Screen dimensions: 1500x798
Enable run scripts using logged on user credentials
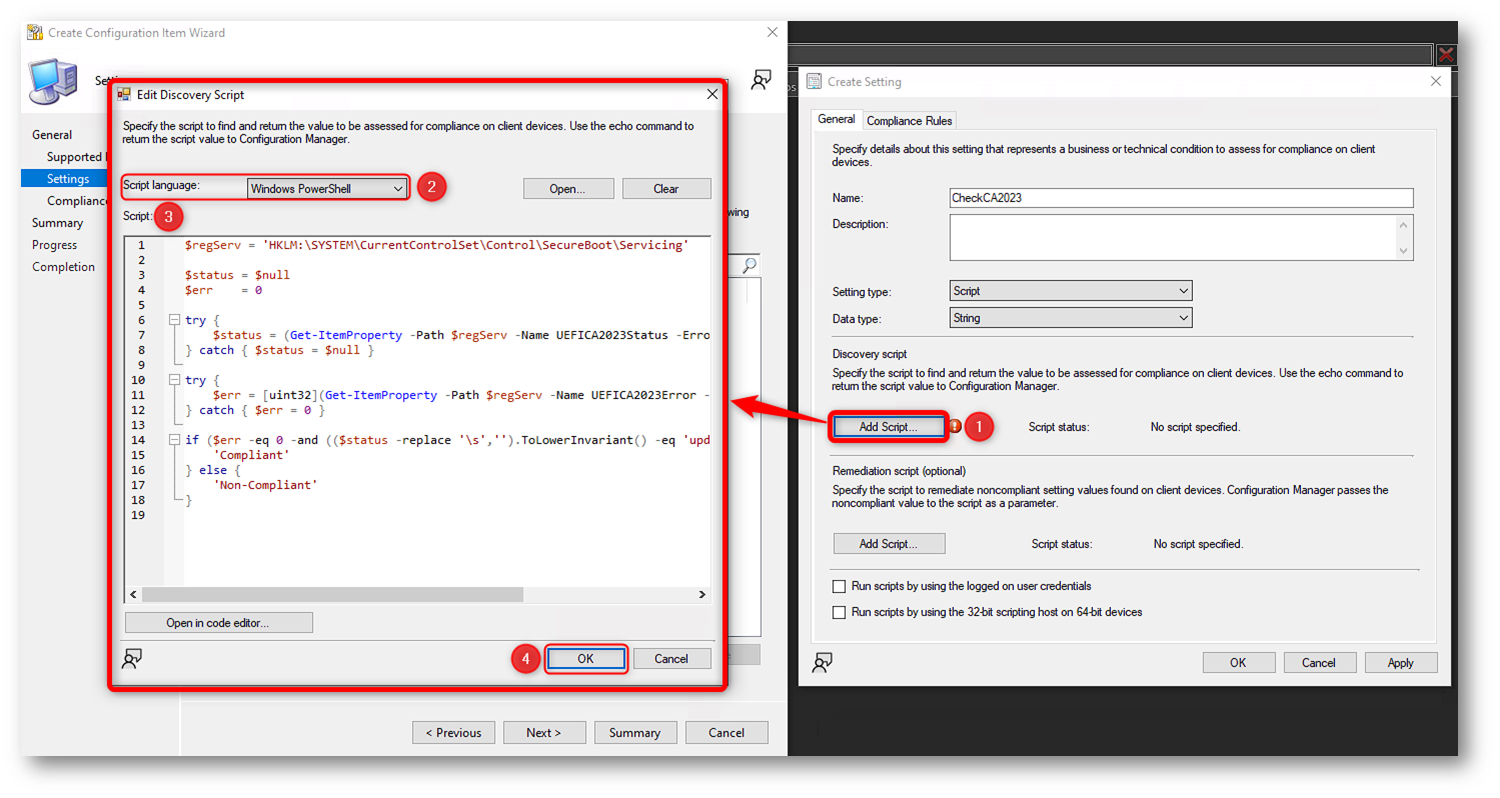[x=840, y=586]
